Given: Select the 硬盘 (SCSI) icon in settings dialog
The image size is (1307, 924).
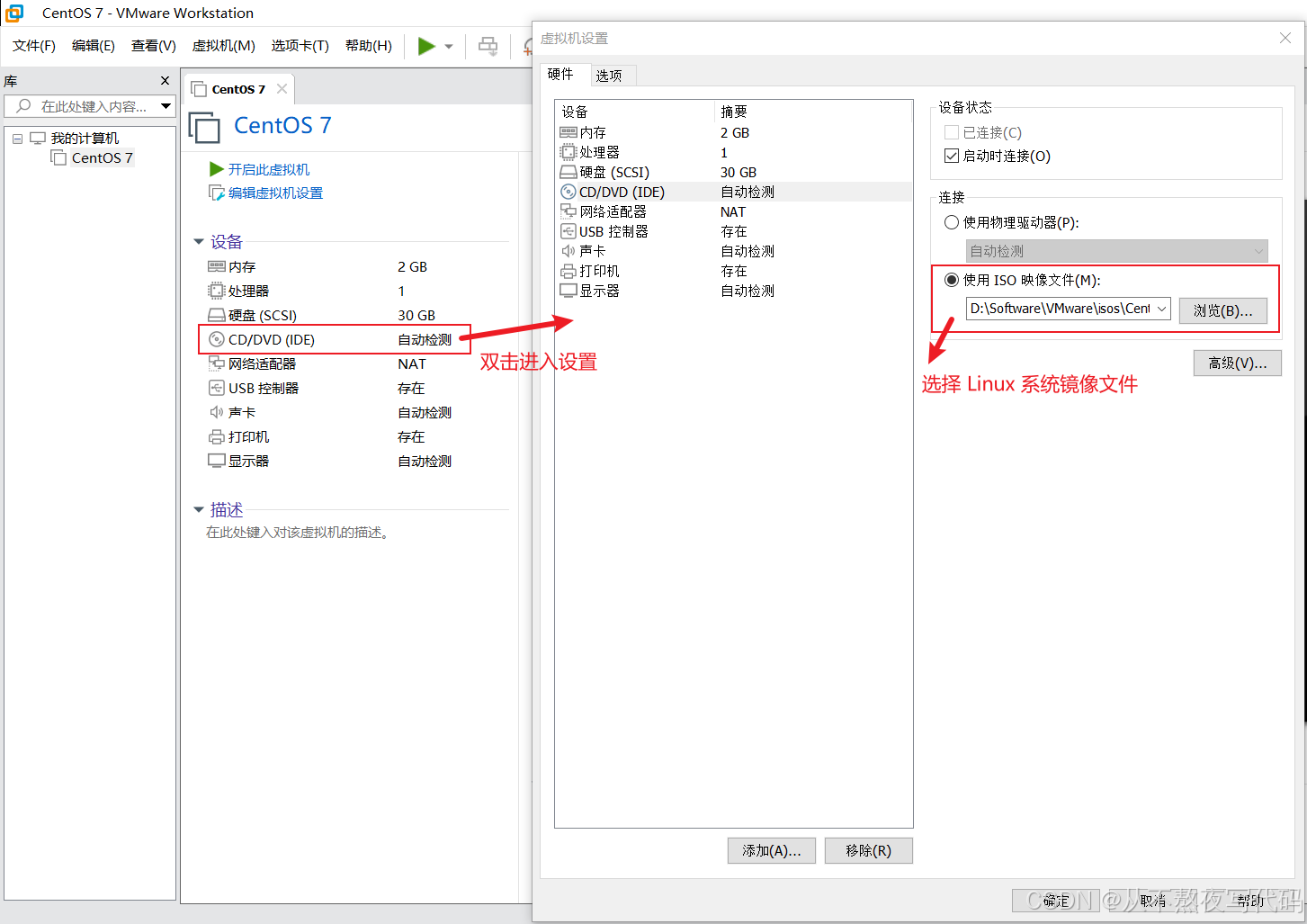Looking at the screenshot, I should pos(568,172).
